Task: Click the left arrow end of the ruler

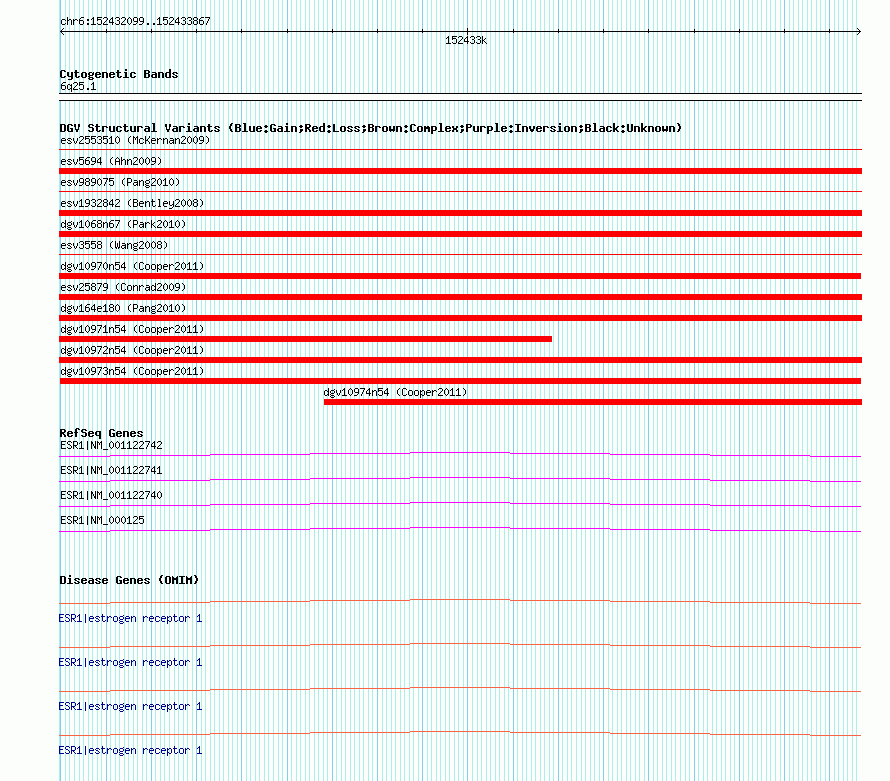Action: pos(62,32)
